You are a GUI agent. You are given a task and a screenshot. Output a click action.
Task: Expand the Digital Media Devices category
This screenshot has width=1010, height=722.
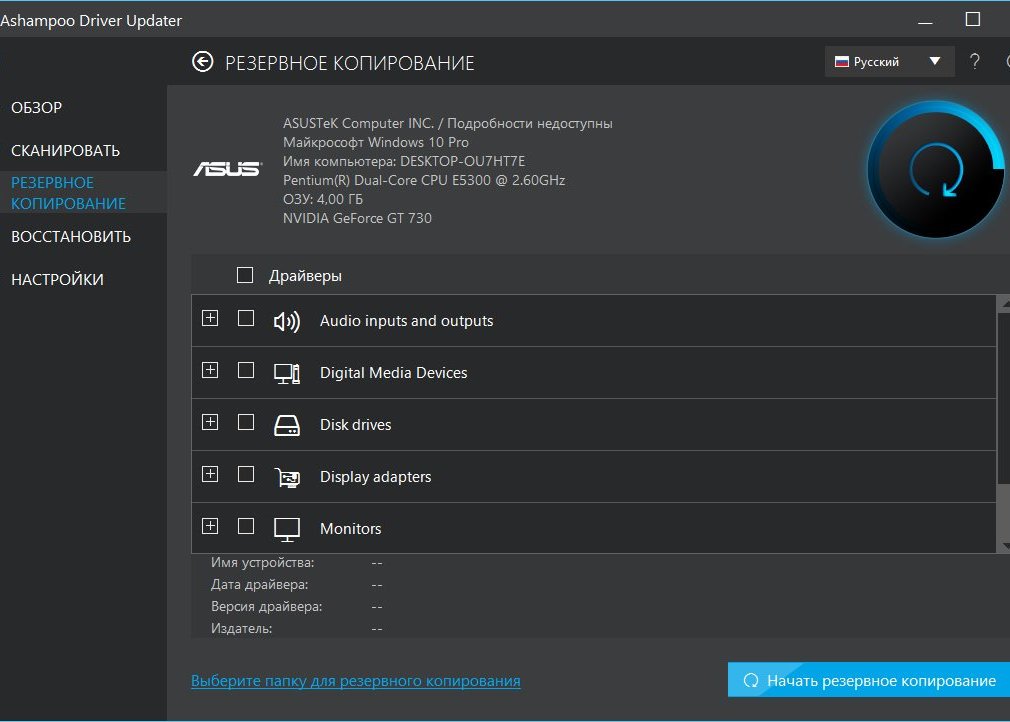210,370
